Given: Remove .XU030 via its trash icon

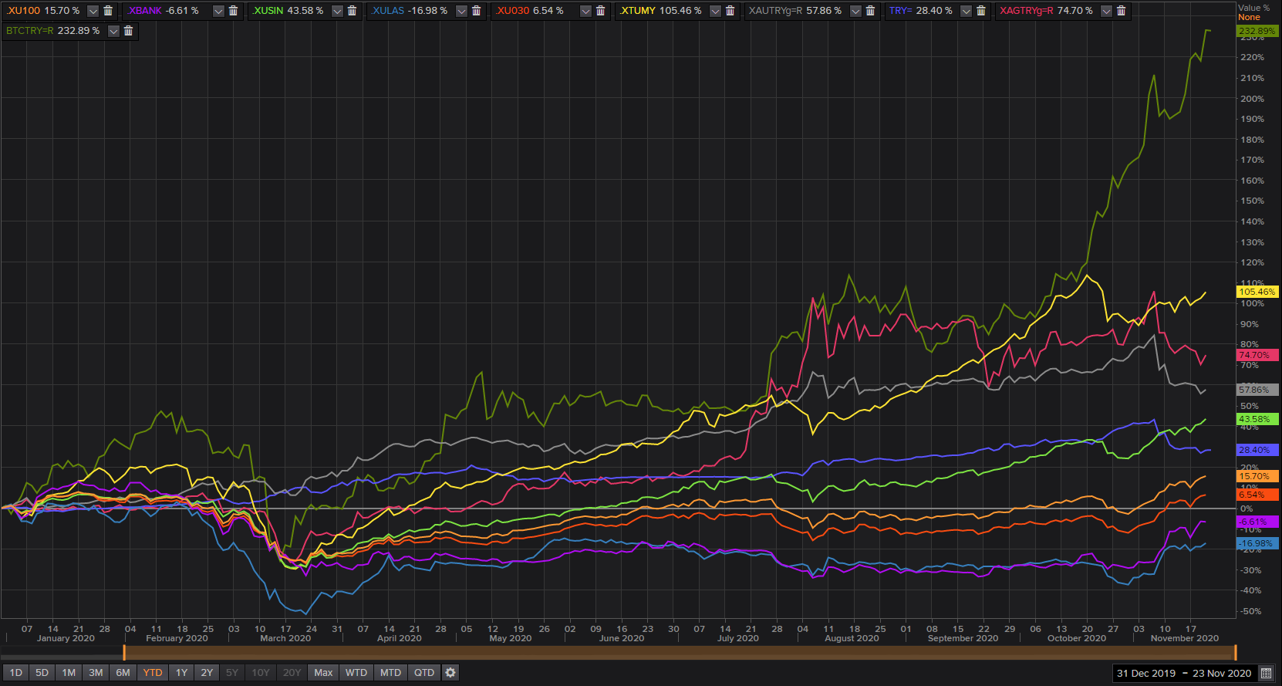Looking at the screenshot, I should tap(600, 11).
